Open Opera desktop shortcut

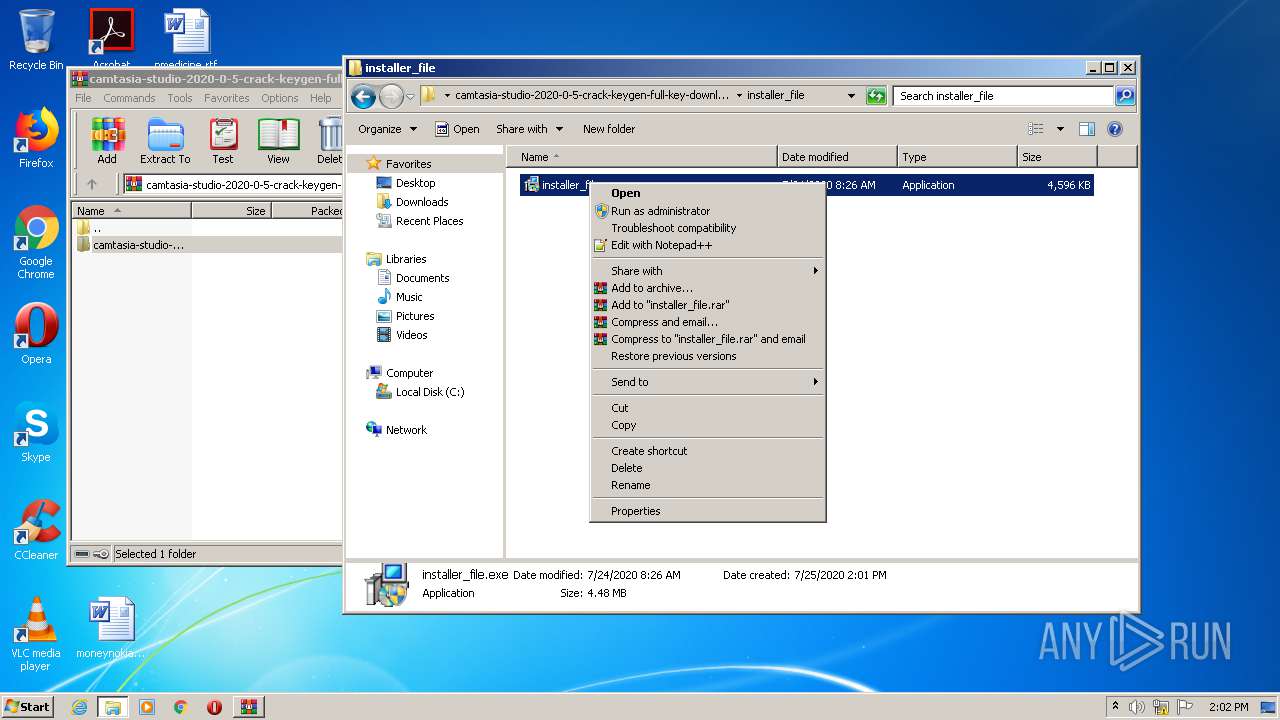click(x=36, y=334)
